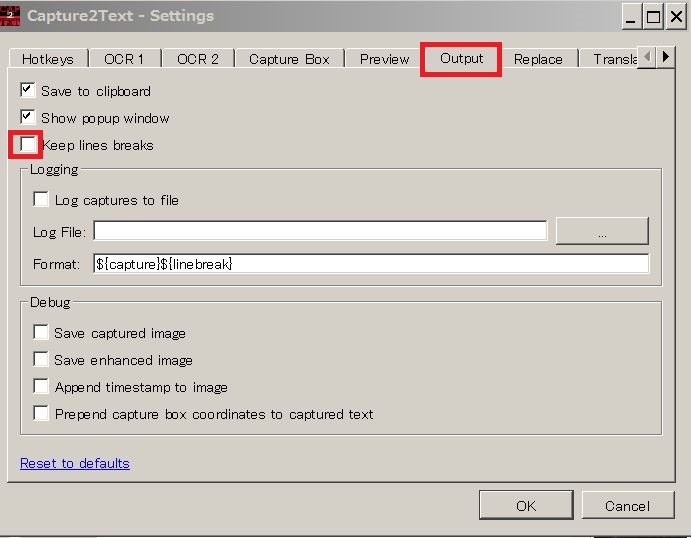Check Save captured image
691x538 pixels.
[x=41, y=332]
